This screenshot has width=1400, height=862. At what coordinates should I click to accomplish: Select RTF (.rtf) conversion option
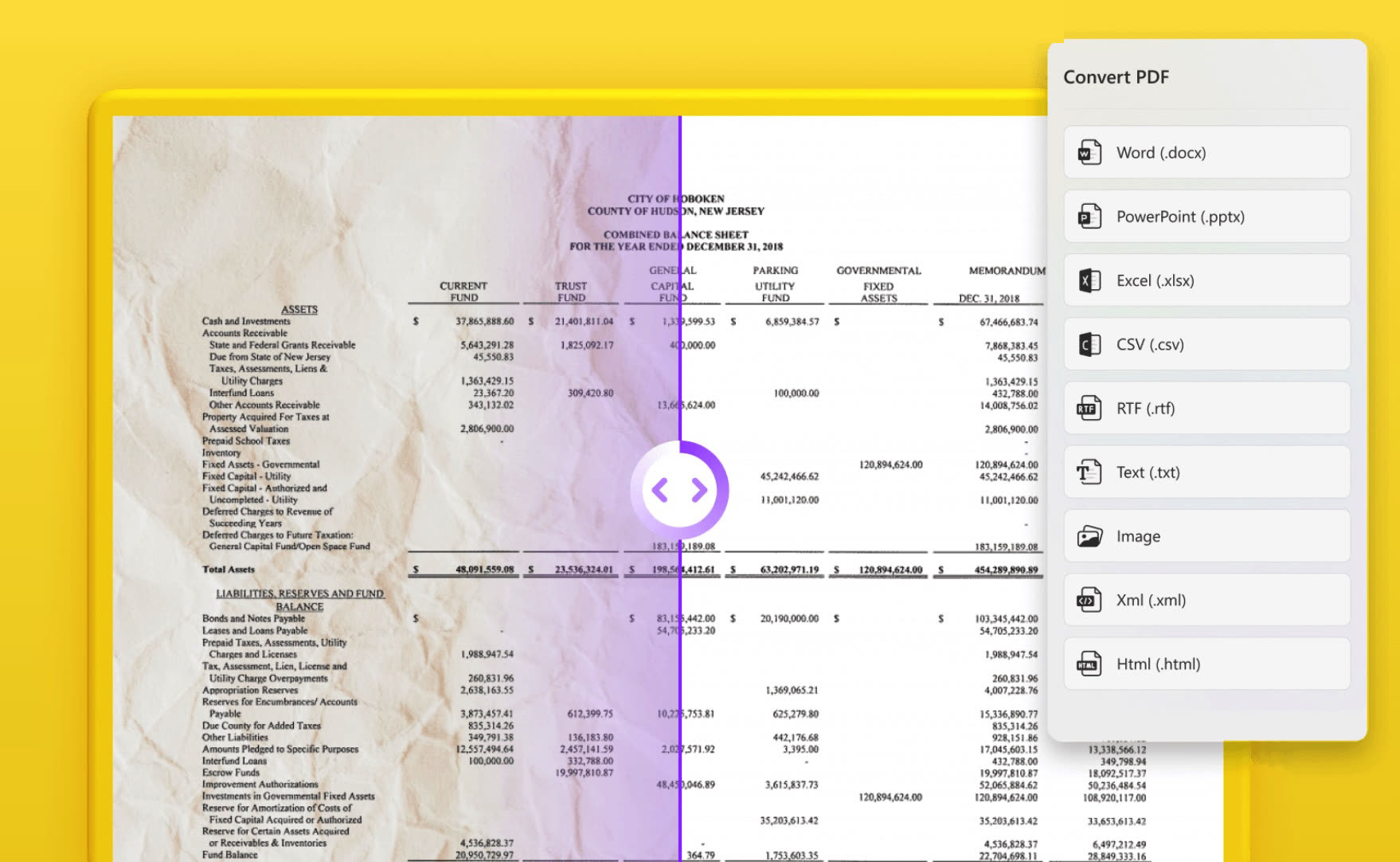click(1206, 408)
